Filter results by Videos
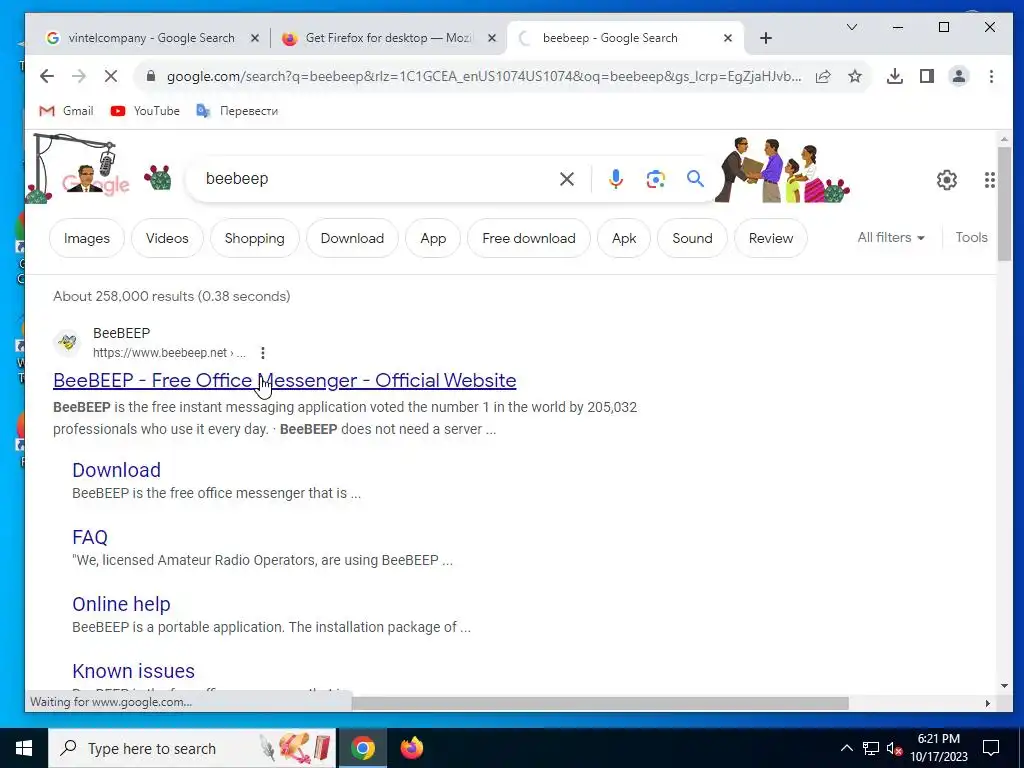 pos(167,238)
